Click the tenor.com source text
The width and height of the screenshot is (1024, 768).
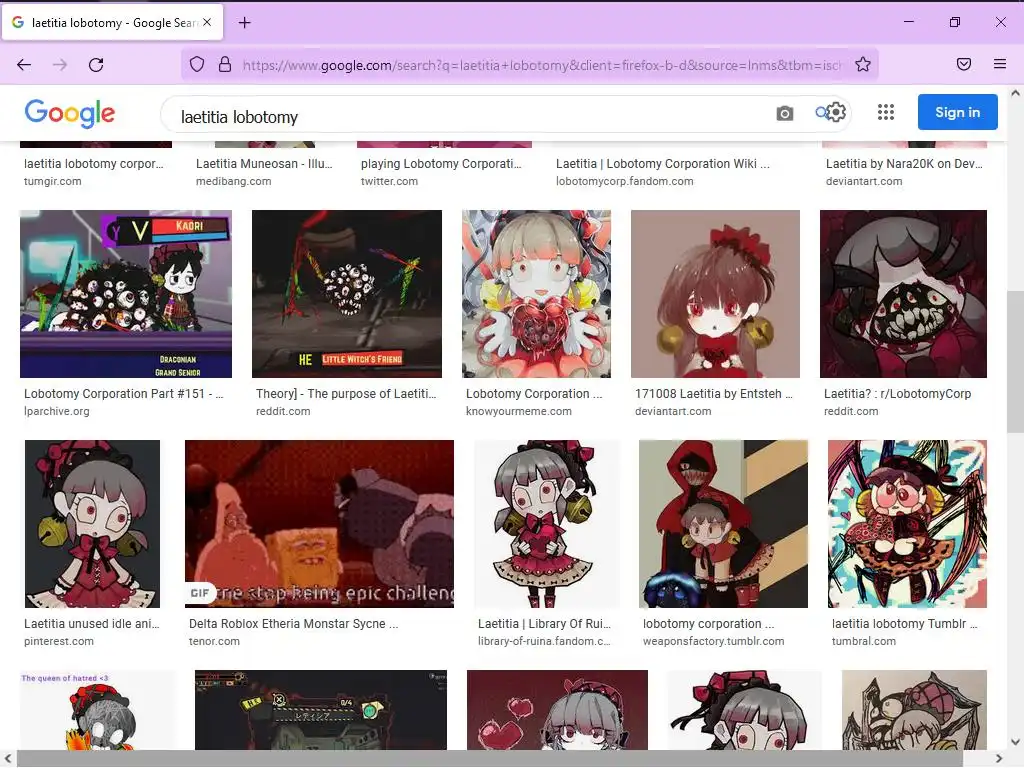[x=214, y=641]
